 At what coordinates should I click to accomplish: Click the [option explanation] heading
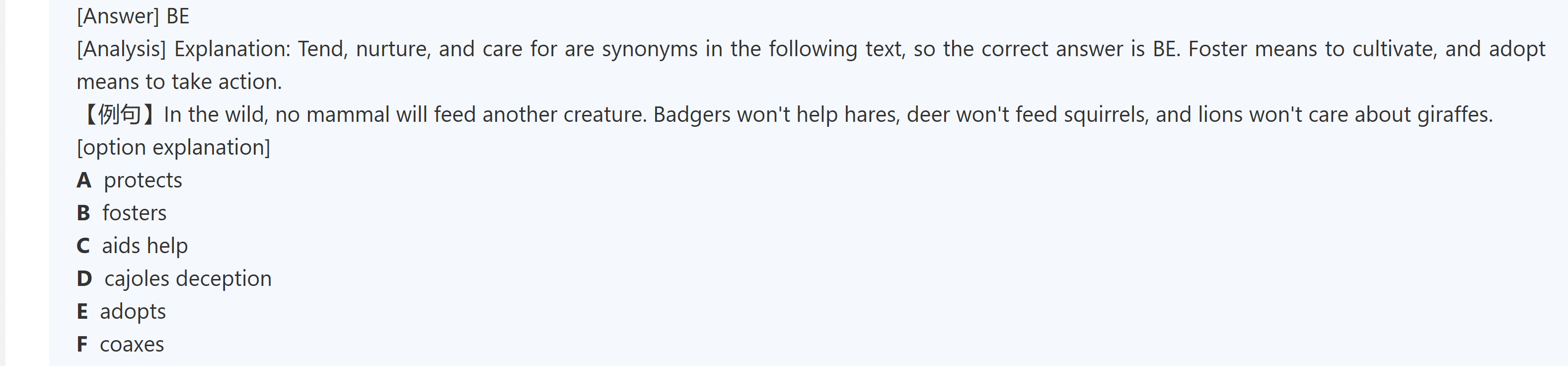[173, 148]
